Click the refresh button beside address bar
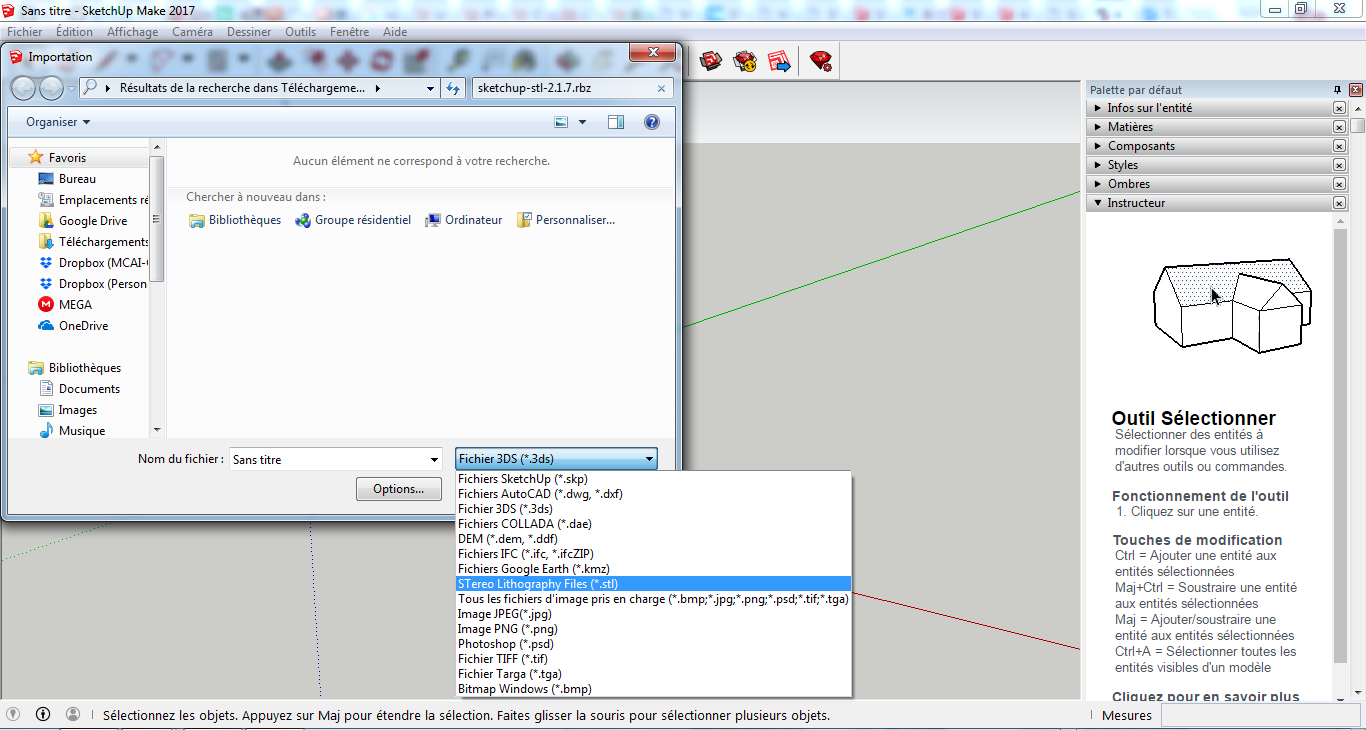1366x730 pixels. [453, 88]
